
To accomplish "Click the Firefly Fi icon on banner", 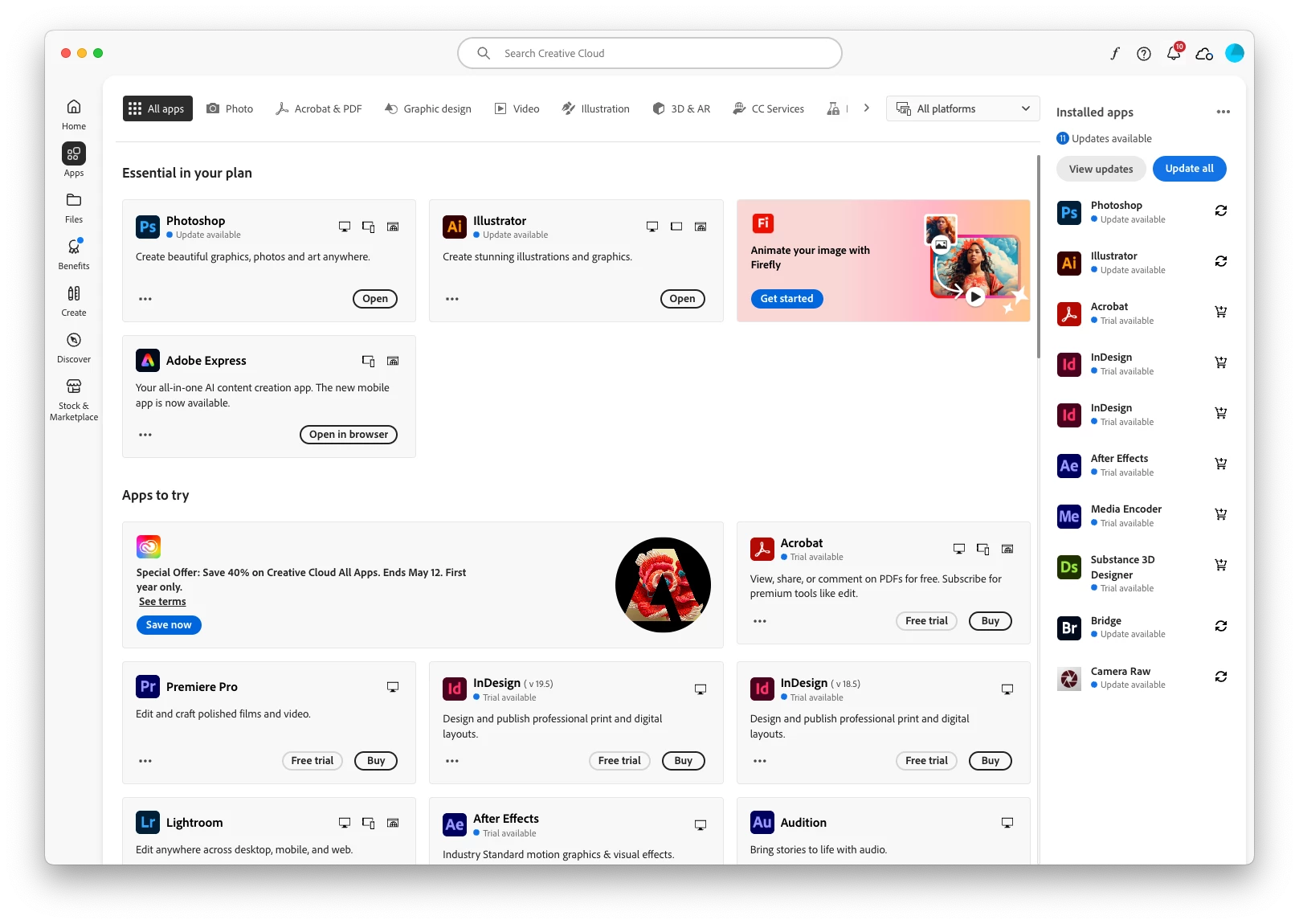I will point(762,223).
